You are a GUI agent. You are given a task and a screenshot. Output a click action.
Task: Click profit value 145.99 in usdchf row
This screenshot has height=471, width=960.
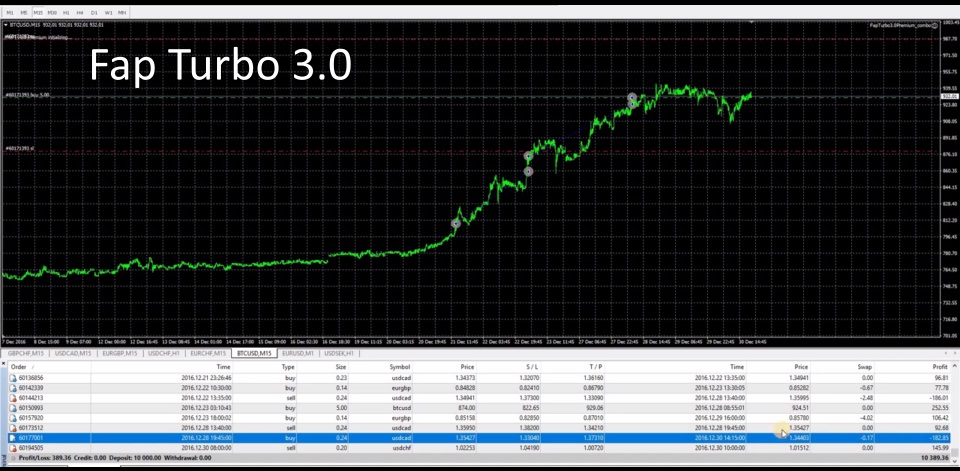point(940,448)
